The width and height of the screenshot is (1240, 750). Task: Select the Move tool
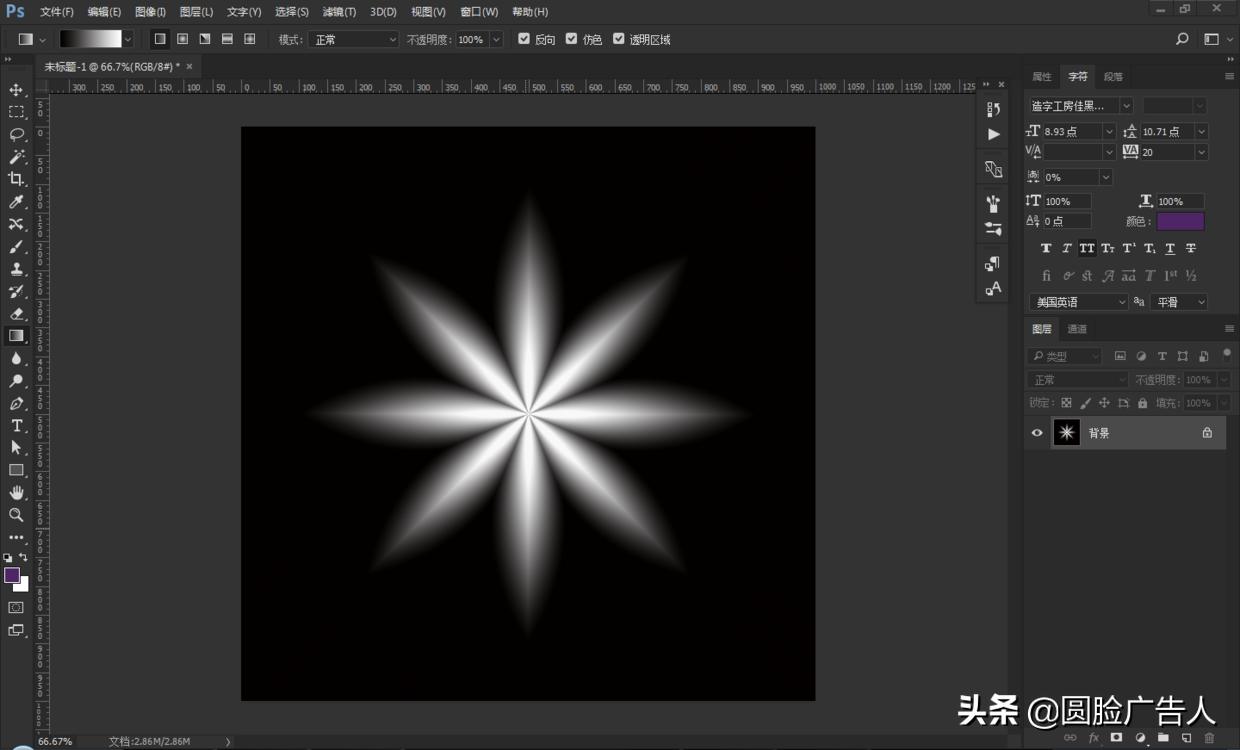[x=16, y=90]
